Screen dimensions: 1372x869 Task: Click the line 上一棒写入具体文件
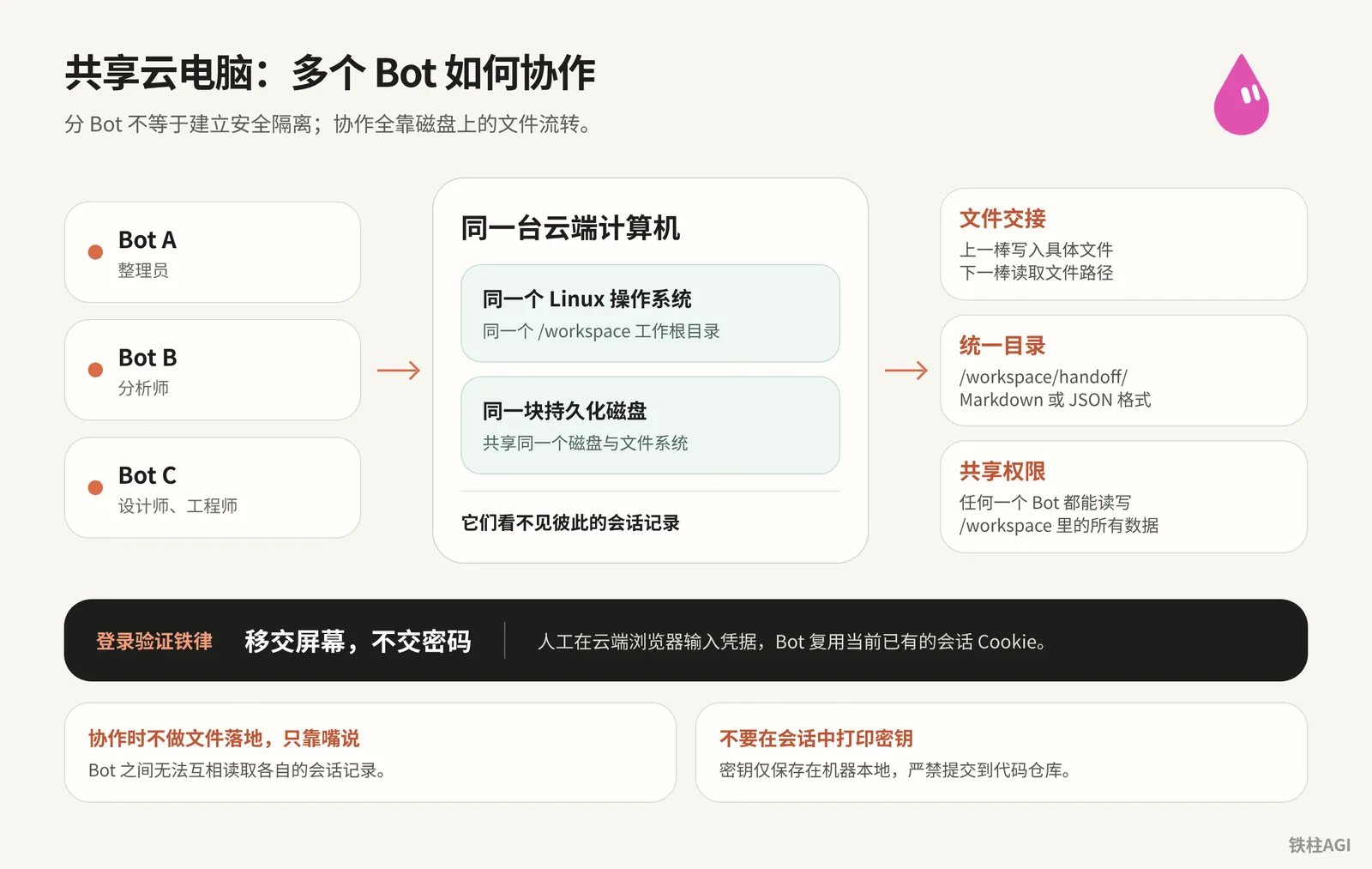pos(1036,250)
